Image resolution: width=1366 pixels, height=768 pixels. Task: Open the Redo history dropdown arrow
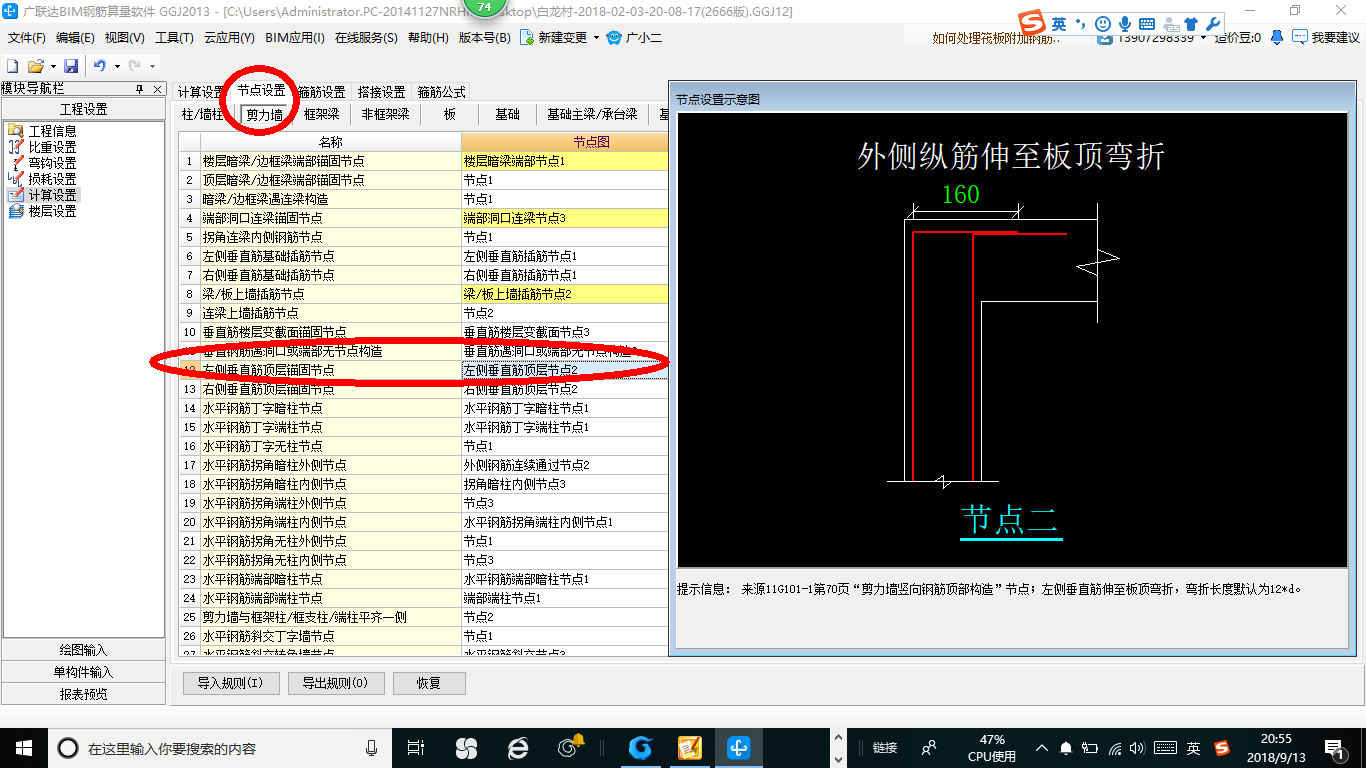pyautogui.click(x=152, y=66)
